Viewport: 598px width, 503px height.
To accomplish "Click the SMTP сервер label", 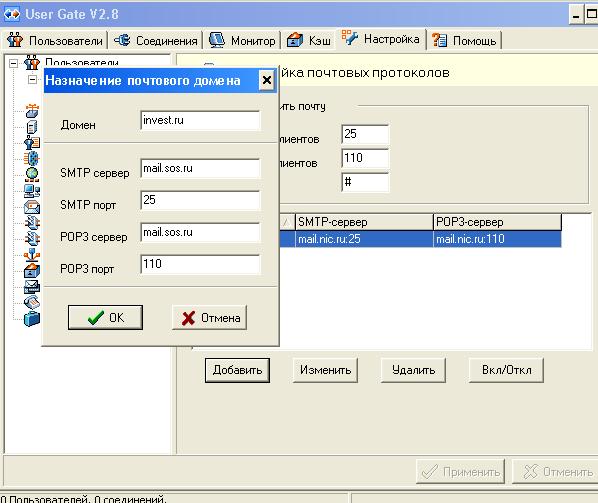I will click(95, 173).
